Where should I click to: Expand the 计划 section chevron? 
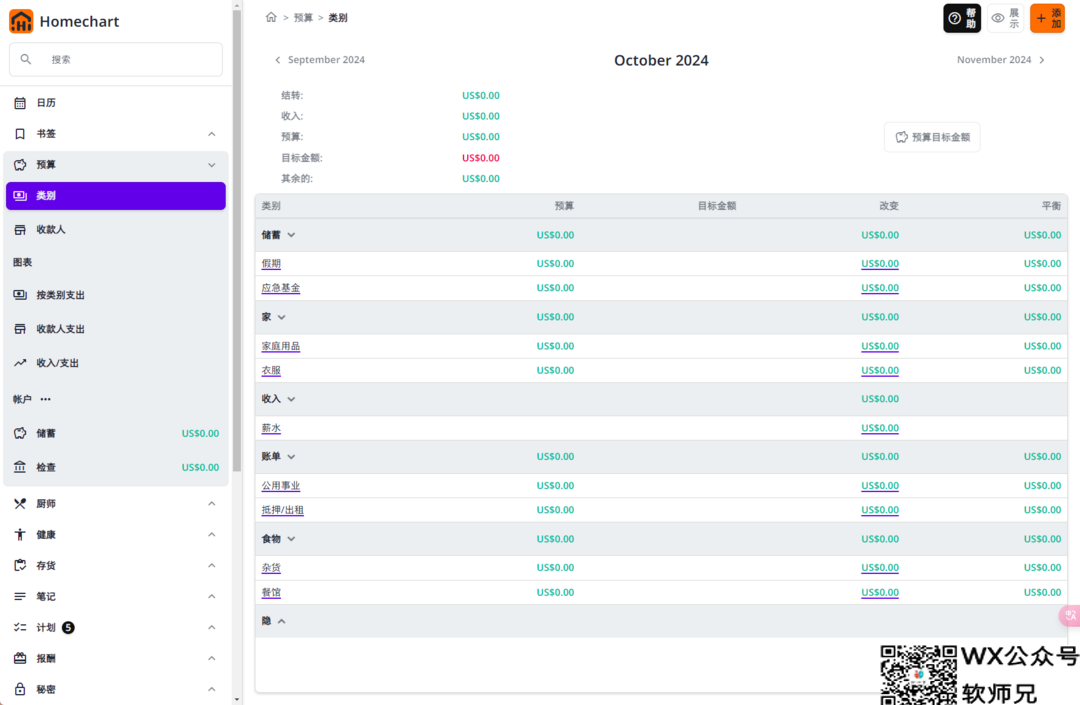(211, 627)
